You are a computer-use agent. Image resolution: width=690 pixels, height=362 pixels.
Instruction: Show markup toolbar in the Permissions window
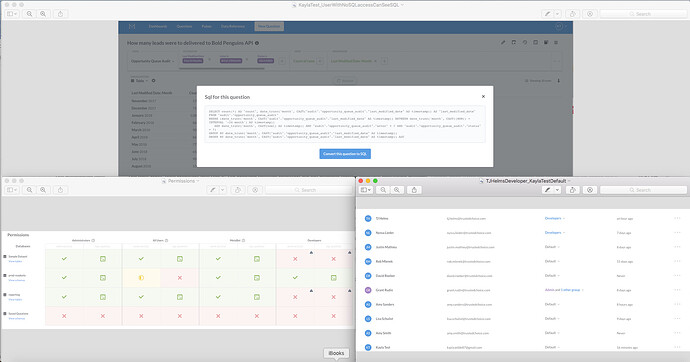(255, 190)
